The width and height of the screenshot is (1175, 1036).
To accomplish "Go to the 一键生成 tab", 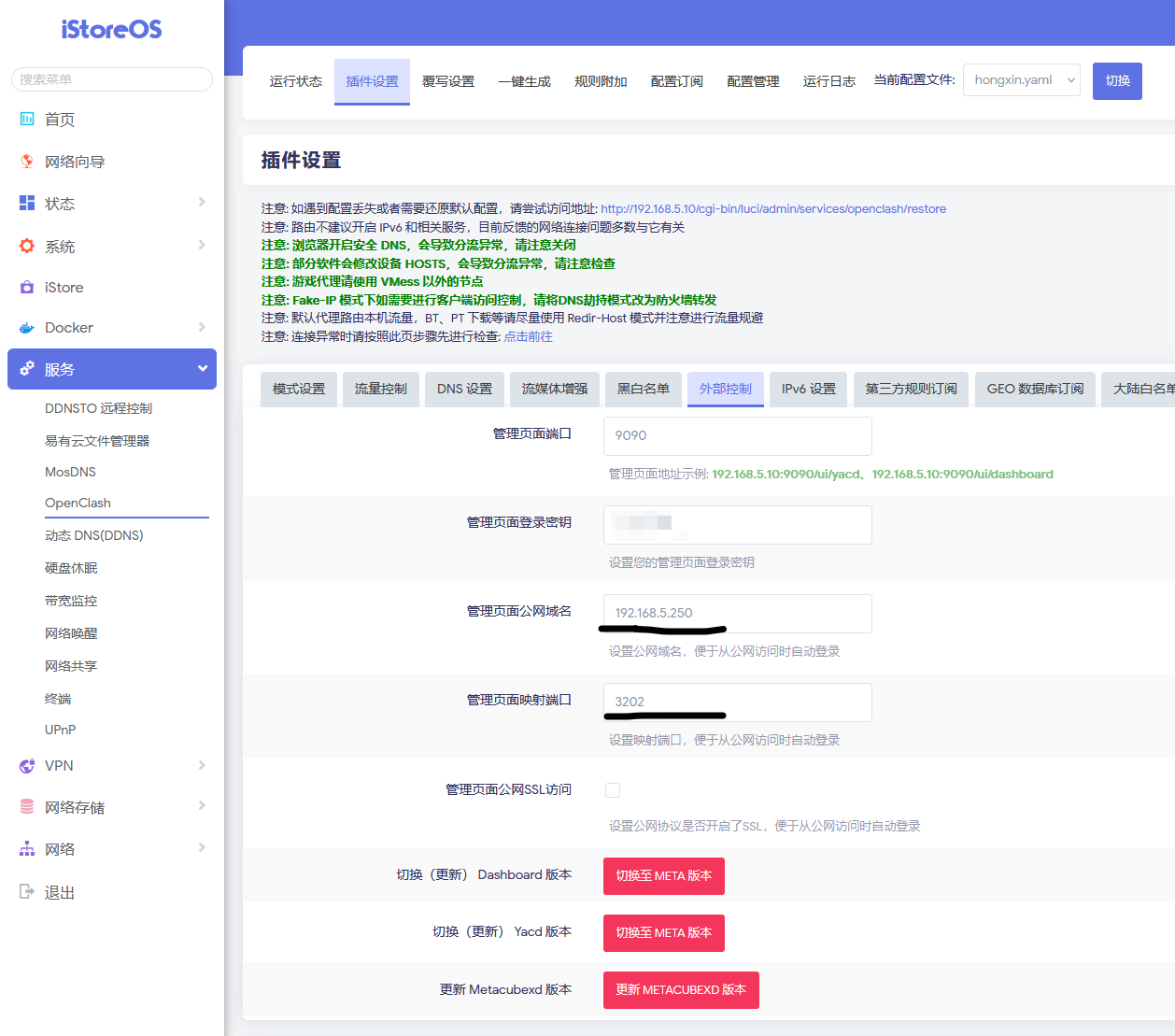I will (x=525, y=81).
